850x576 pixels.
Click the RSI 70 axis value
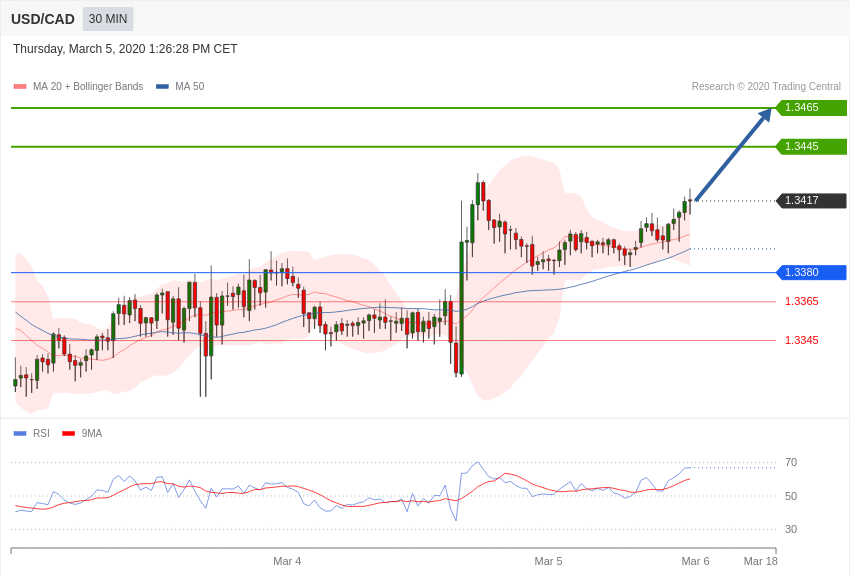791,462
